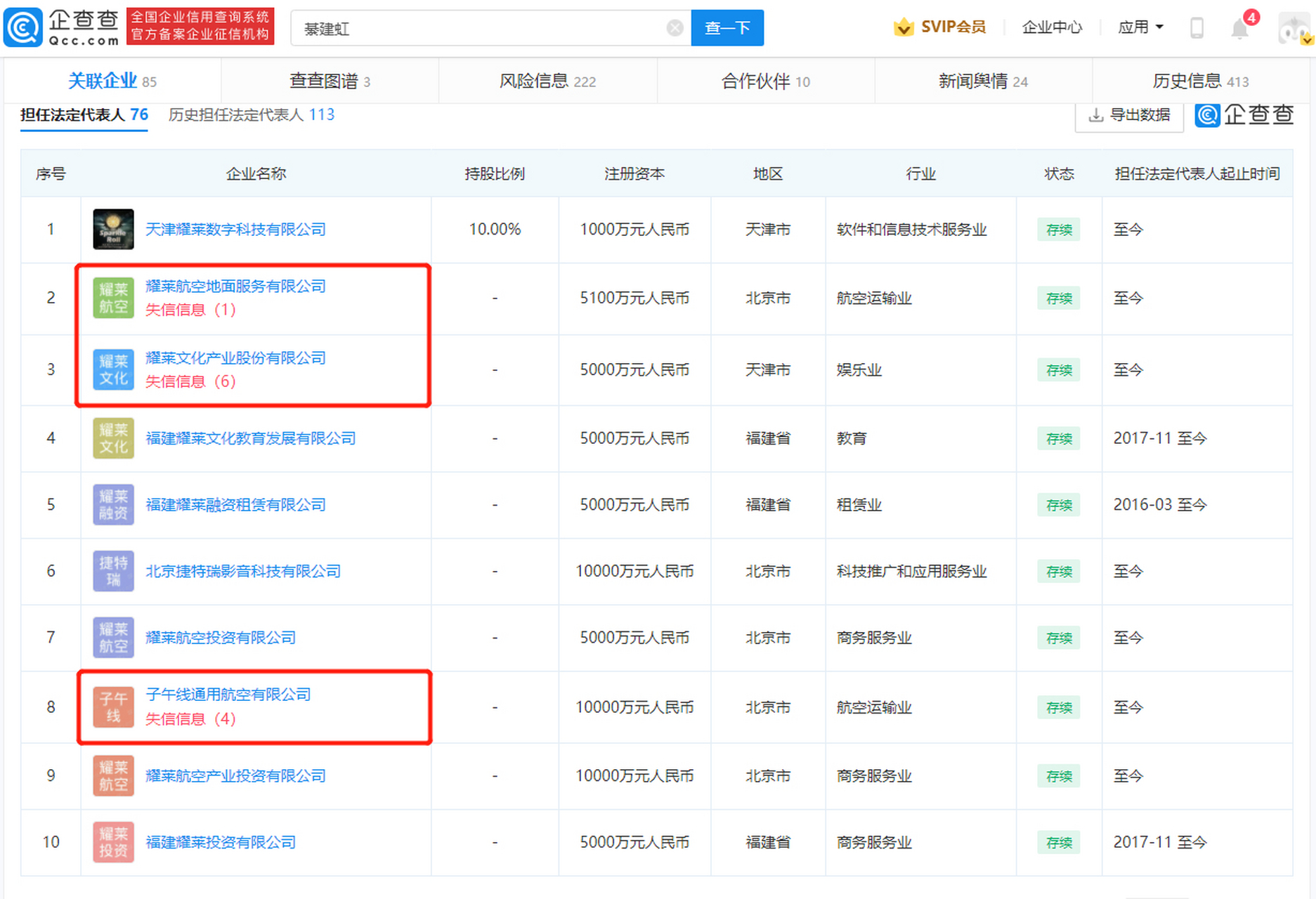Click the blue 耀莱文化 logo in row 3
The width and height of the screenshot is (1316, 899).
pos(113,369)
